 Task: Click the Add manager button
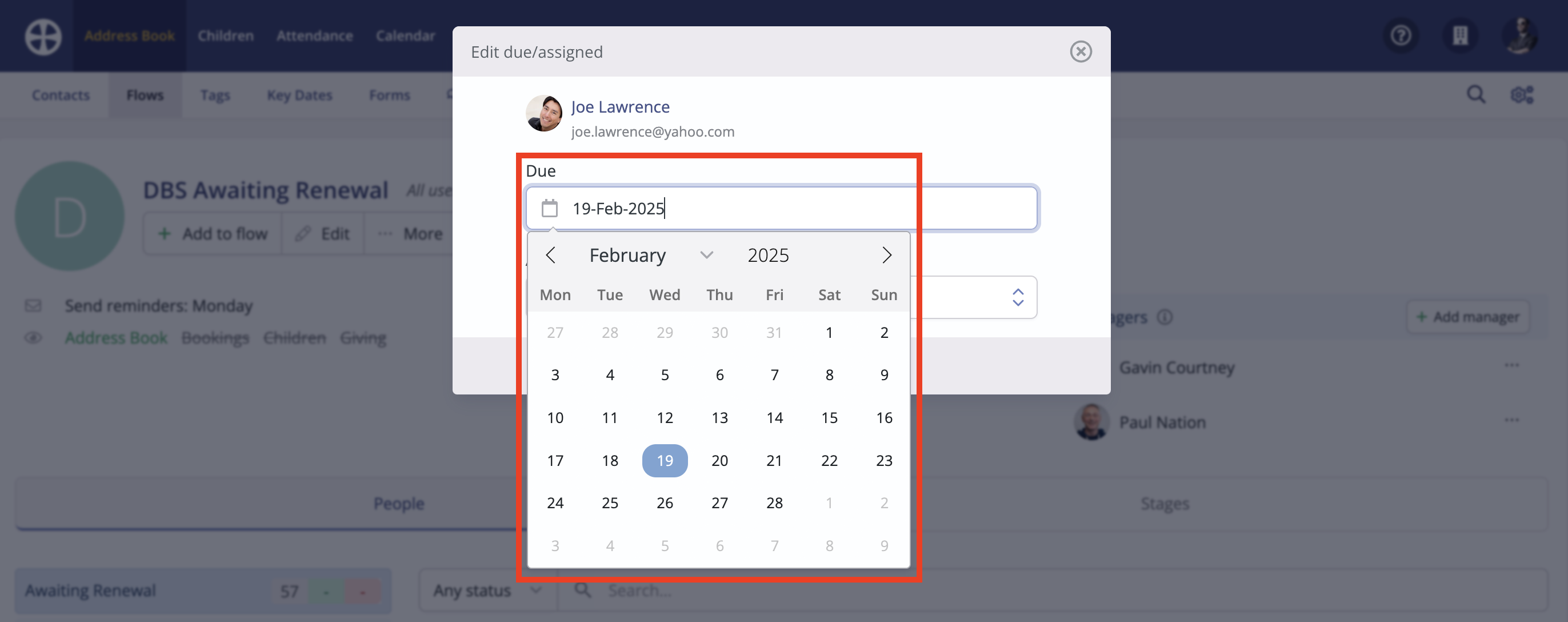coord(1467,317)
